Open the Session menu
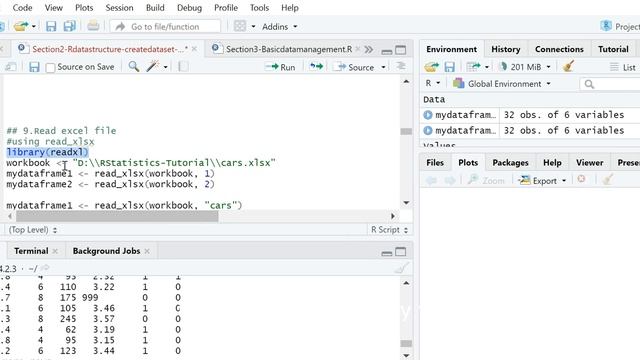 119,8
